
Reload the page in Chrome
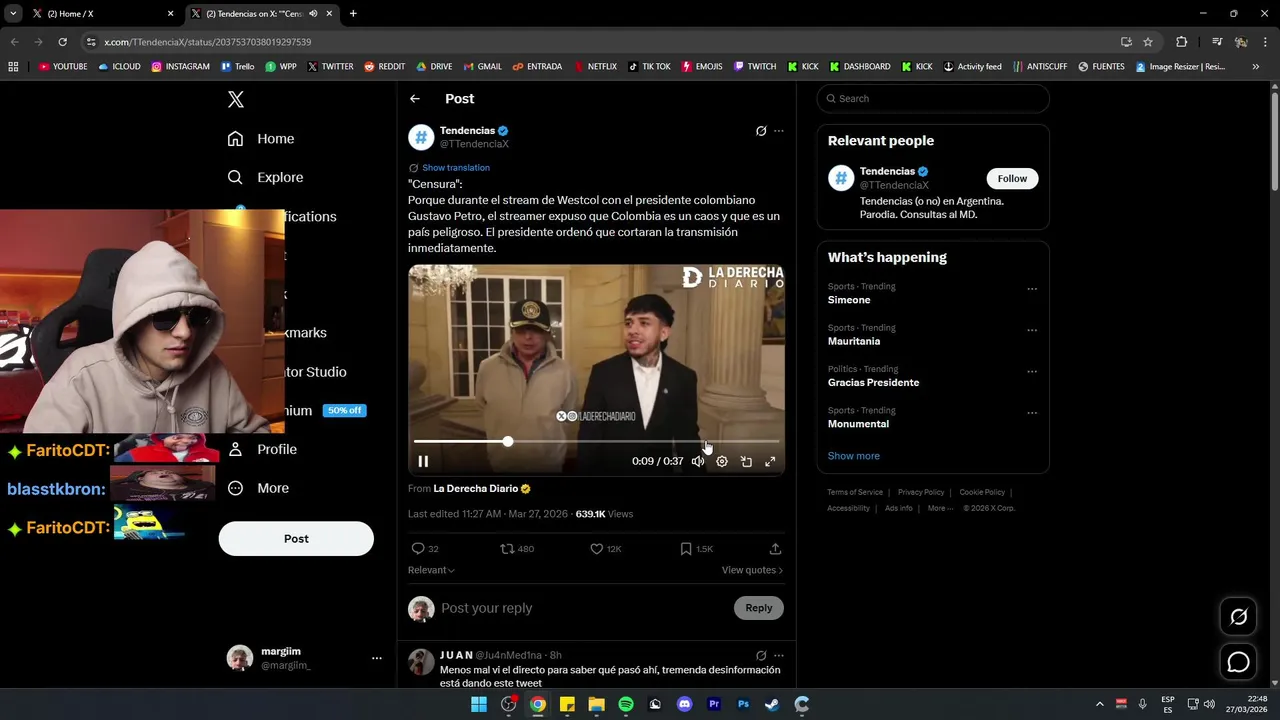(x=62, y=42)
